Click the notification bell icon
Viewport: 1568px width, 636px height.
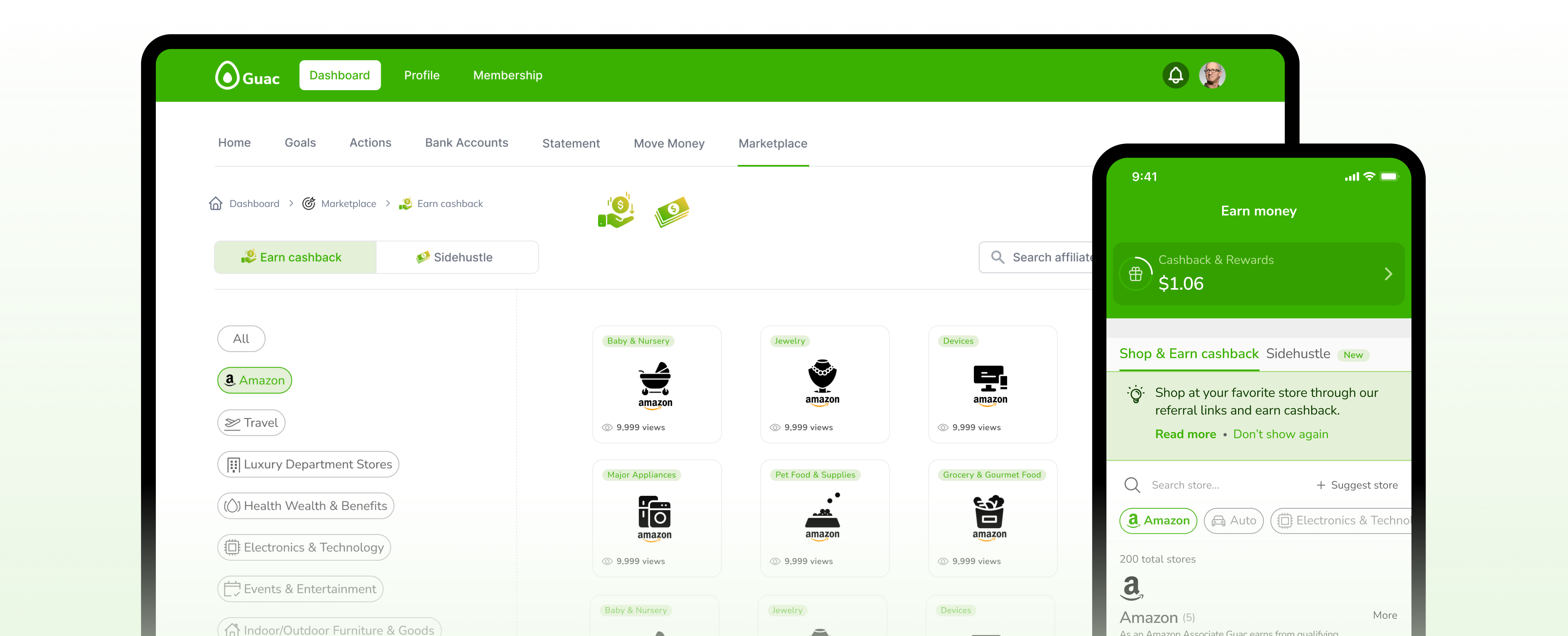pos(1175,75)
